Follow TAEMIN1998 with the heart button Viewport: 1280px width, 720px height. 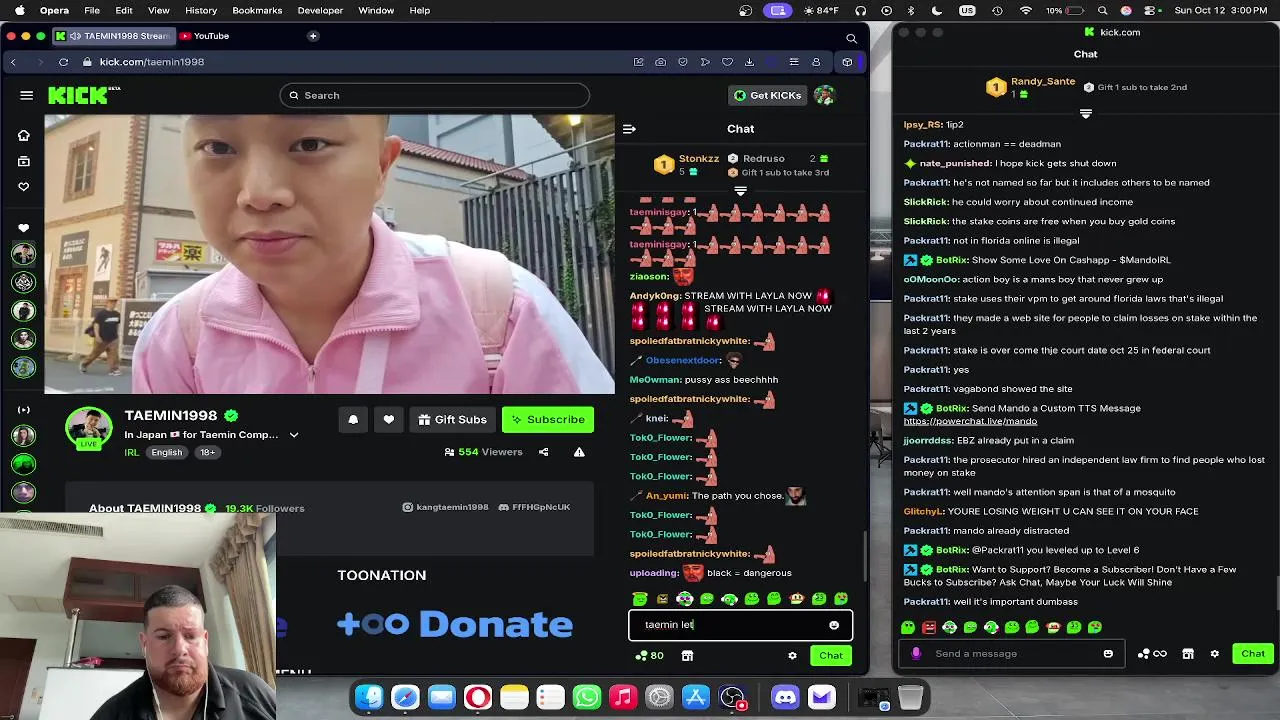[x=389, y=420]
